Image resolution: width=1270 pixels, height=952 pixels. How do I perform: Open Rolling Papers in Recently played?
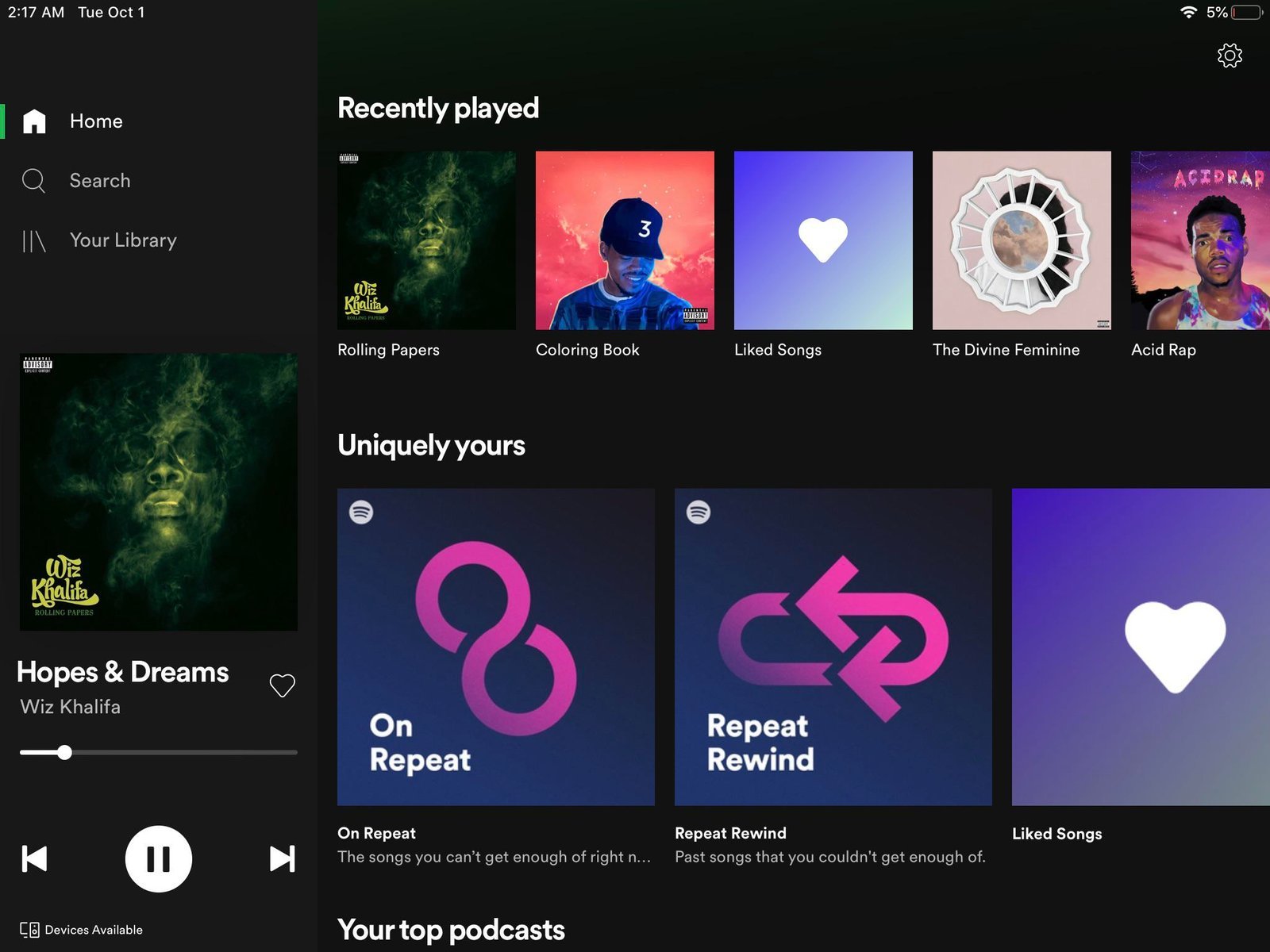[x=426, y=240]
